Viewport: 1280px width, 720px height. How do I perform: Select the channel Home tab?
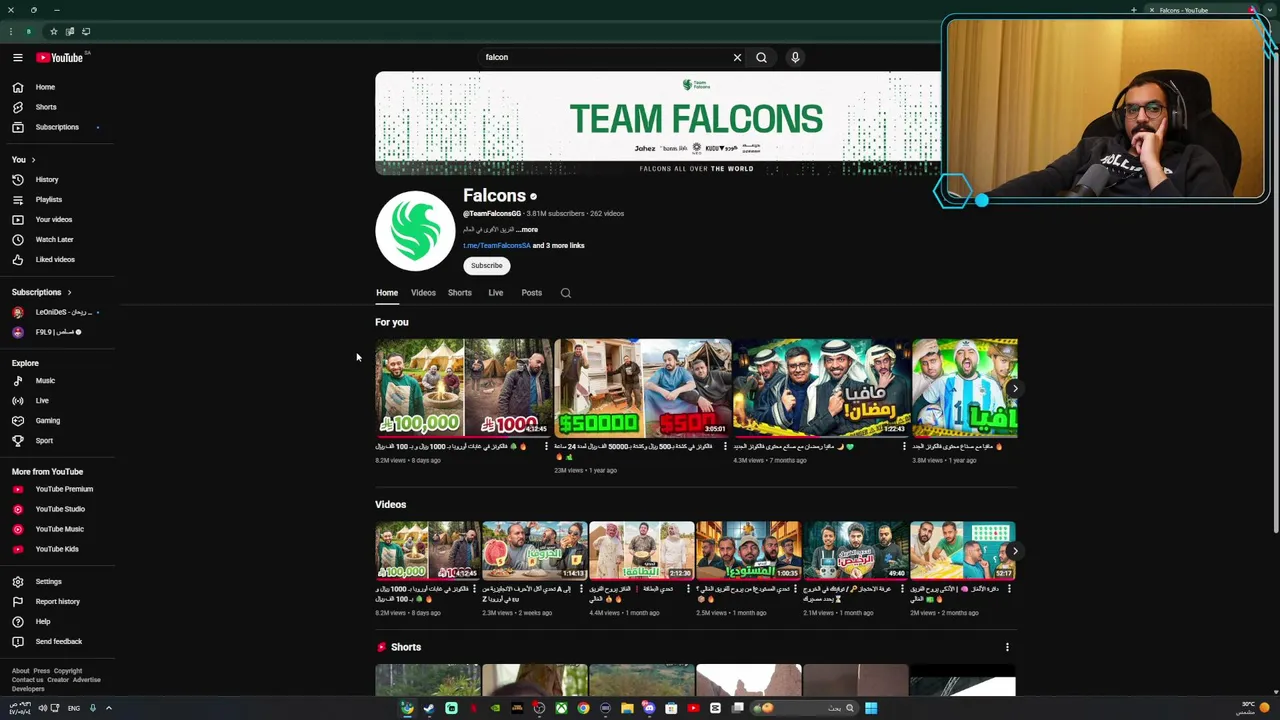point(387,293)
